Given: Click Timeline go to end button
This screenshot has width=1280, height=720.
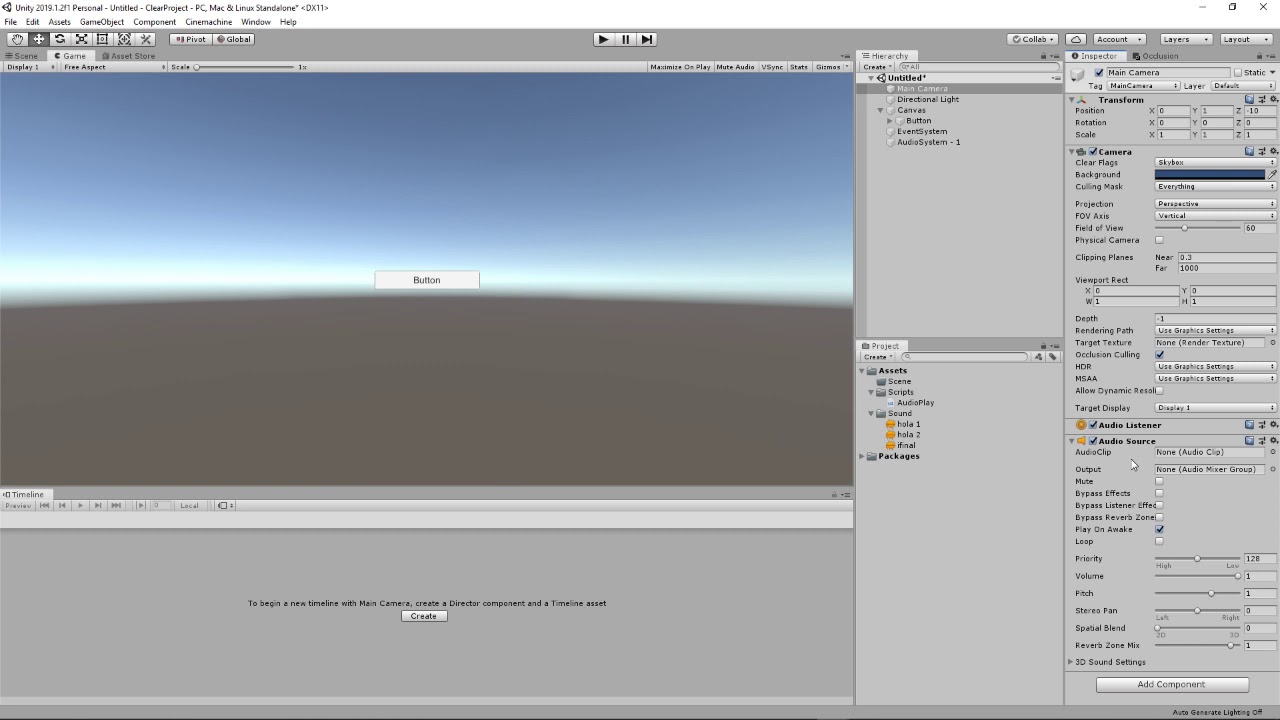Looking at the screenshot, I should point(116,505).
